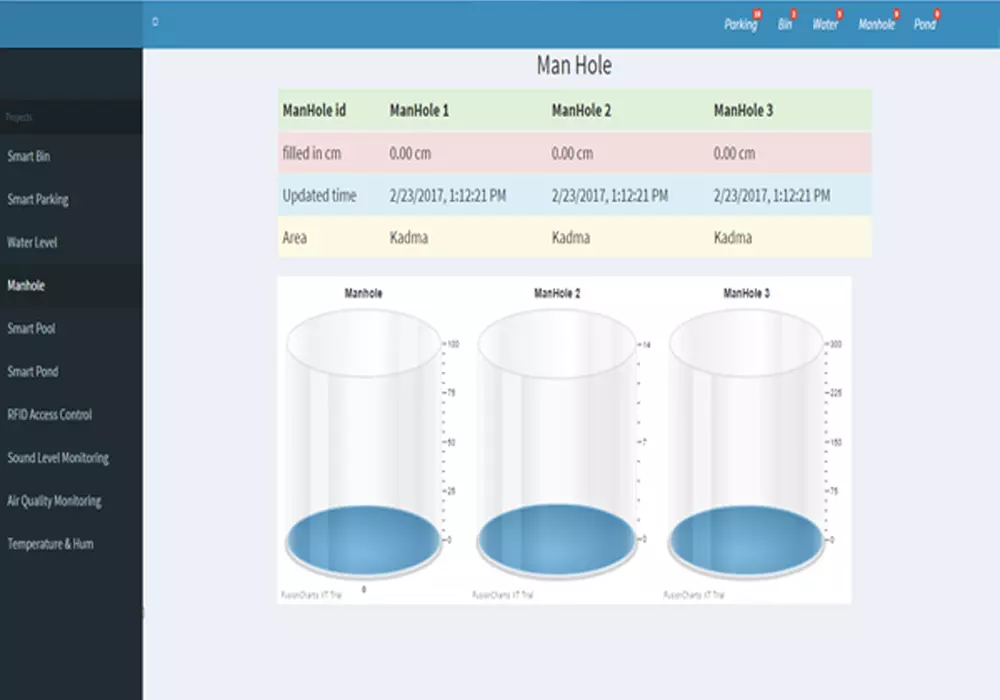The height and width of the screenshot is (700, 1000).
Task: Expand the Projects section in the sidebar
Action: point(23,117)
